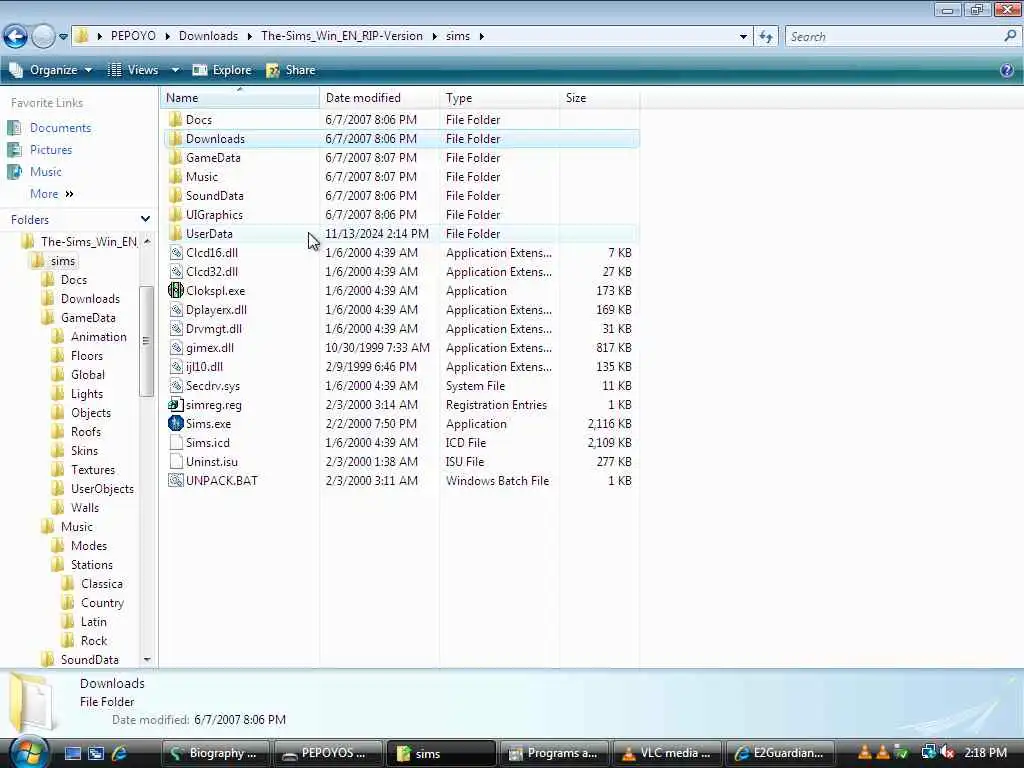Screen dimensions: 1024x768
Task: Click the folder tree scrollbar thumb
Action: point(146,341)
